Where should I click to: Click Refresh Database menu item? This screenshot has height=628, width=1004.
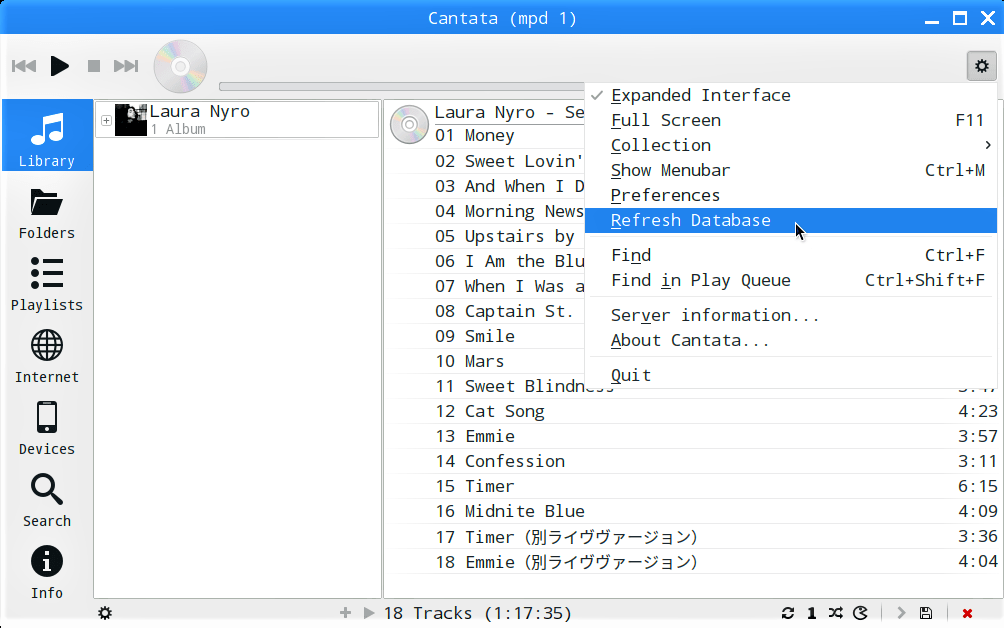click(x=791, y=220)
